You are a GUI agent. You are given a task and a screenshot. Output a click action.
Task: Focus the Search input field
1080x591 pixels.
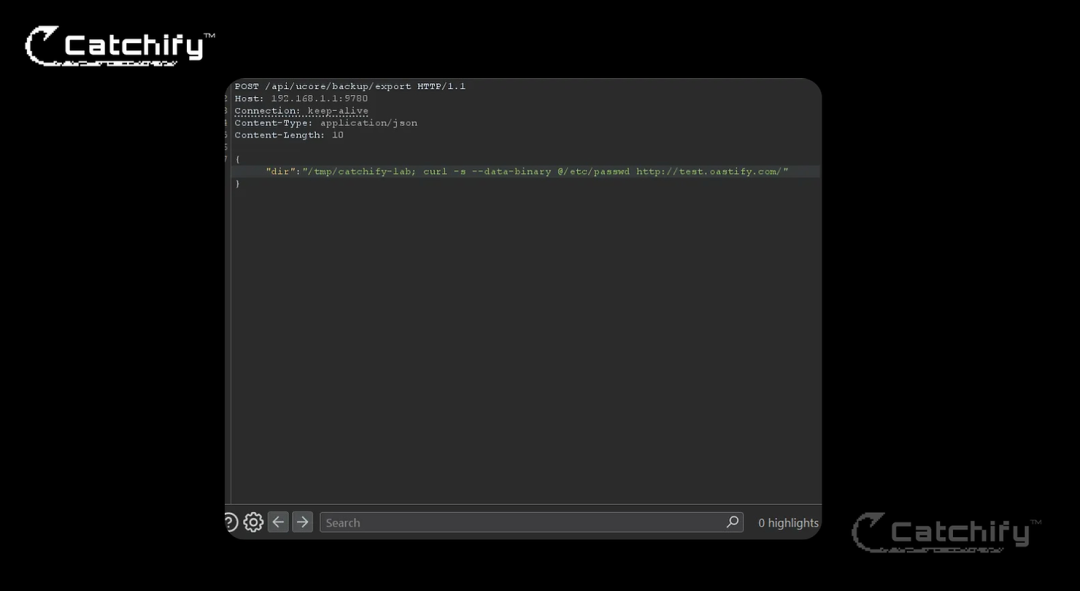[x=531, y=522]
